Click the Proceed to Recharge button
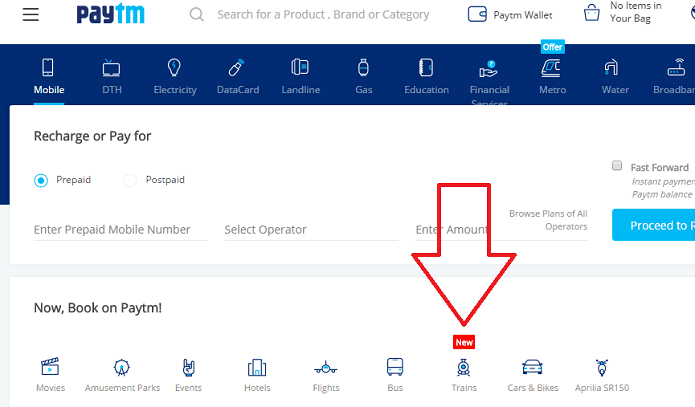695x407 pixels. [x=653, y=225]
